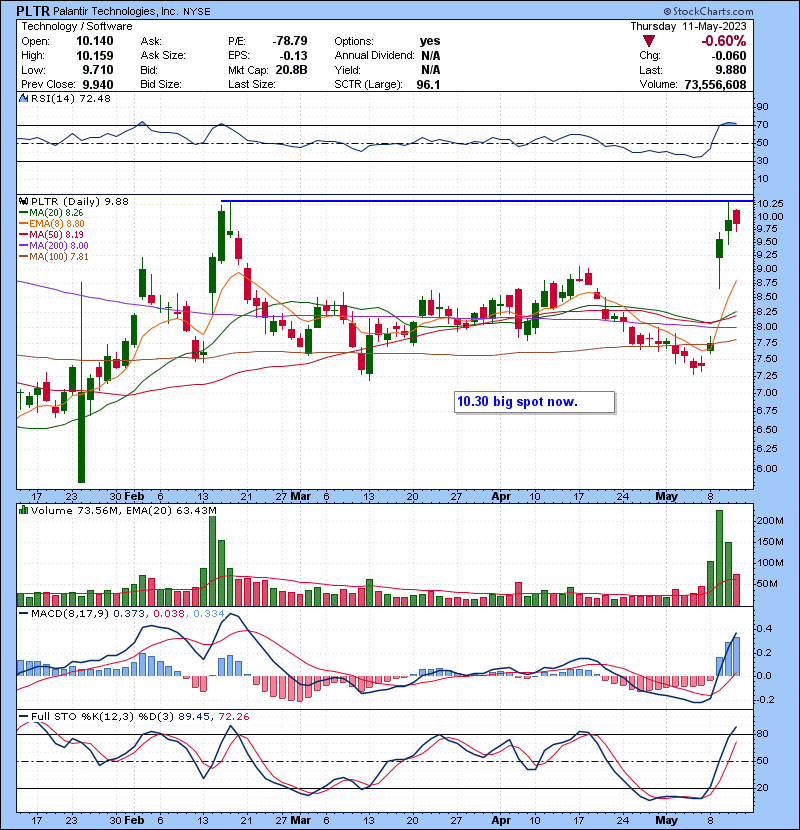Click the tallest green volume bar in May

click(x=719, y=558)
